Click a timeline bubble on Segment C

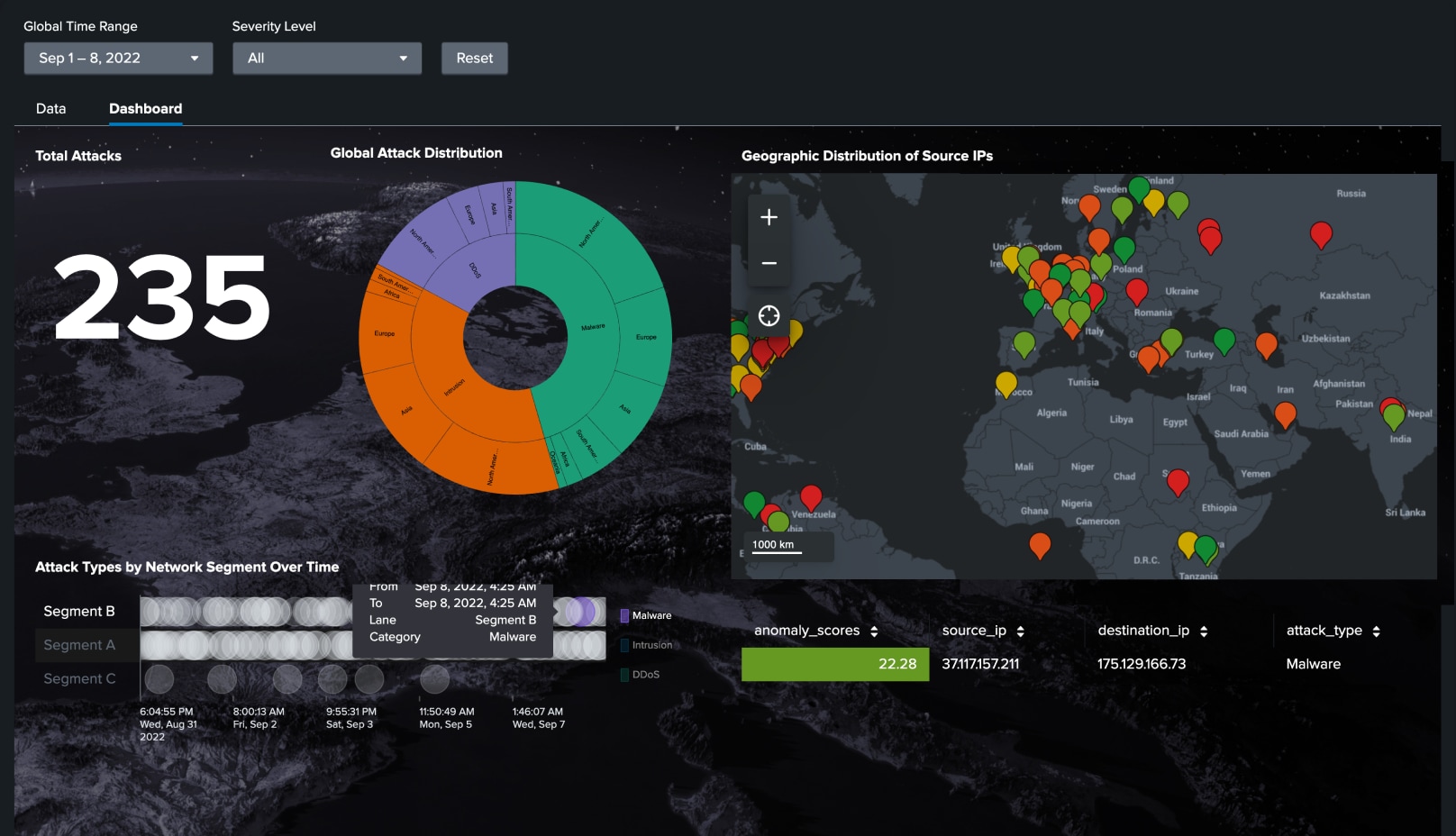(158, 677)
